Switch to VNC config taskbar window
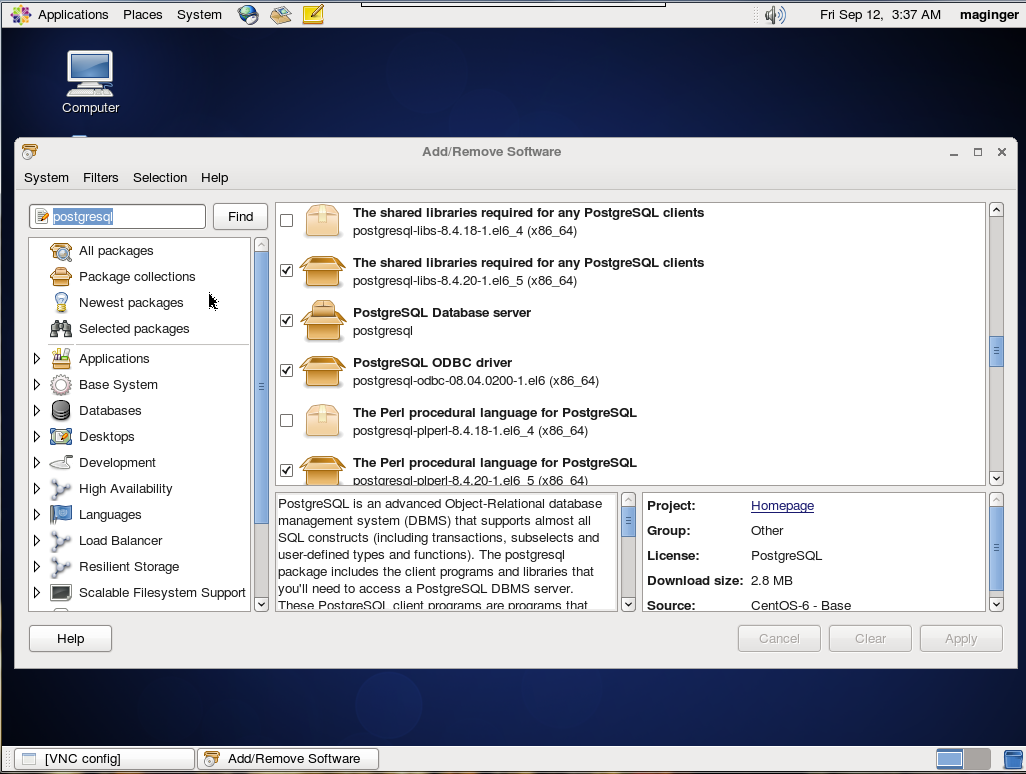The image size is (1026, 774). (105, 759)
